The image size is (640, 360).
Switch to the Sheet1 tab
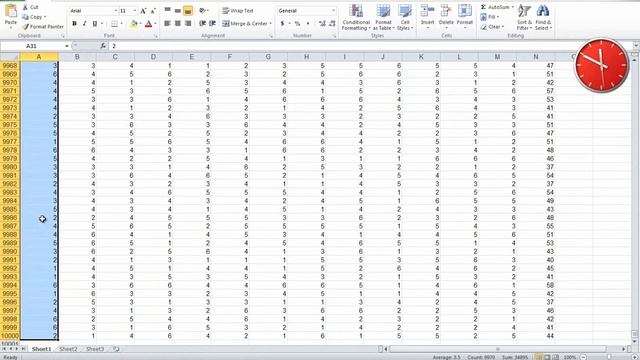pos(41,349)
